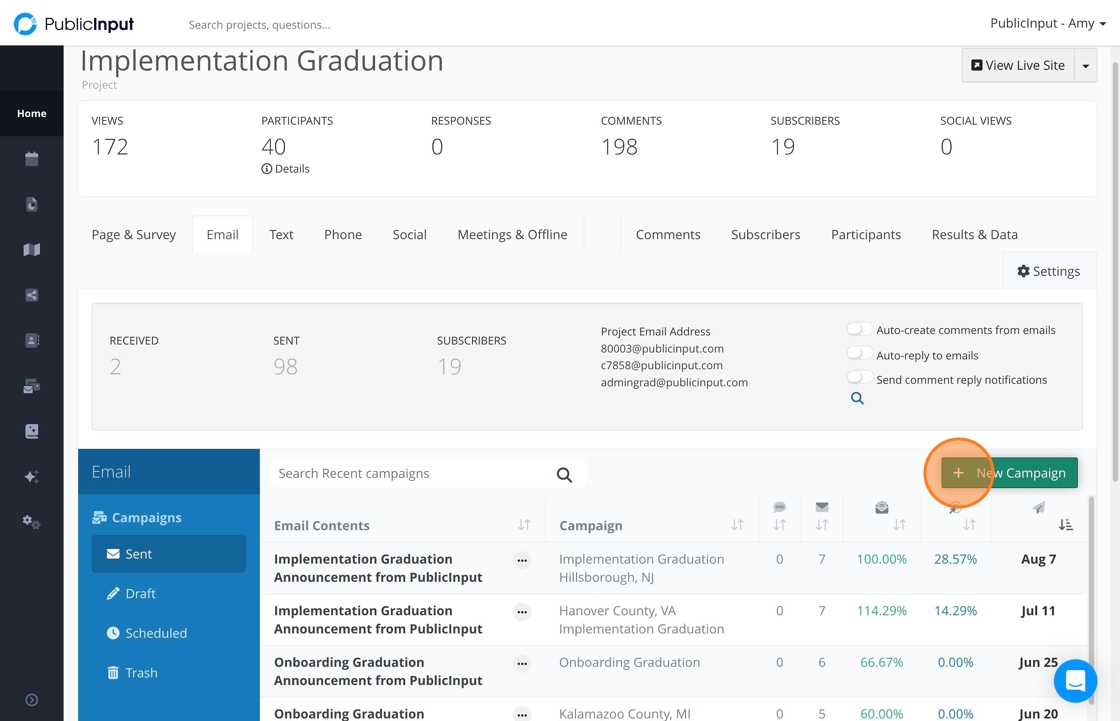The width and height of the screenshot is (1120, 721).
Task: Open the Settings button
Action: pyautogui.click(x=1048, y=271)
